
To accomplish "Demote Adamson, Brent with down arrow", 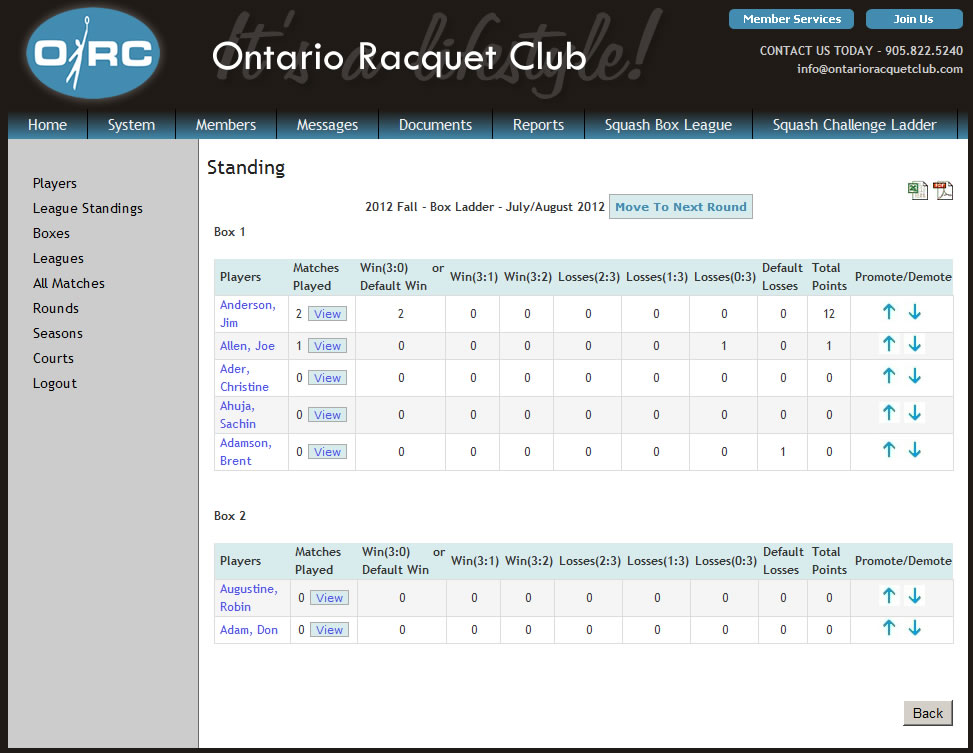I will (x=915, y=451).
